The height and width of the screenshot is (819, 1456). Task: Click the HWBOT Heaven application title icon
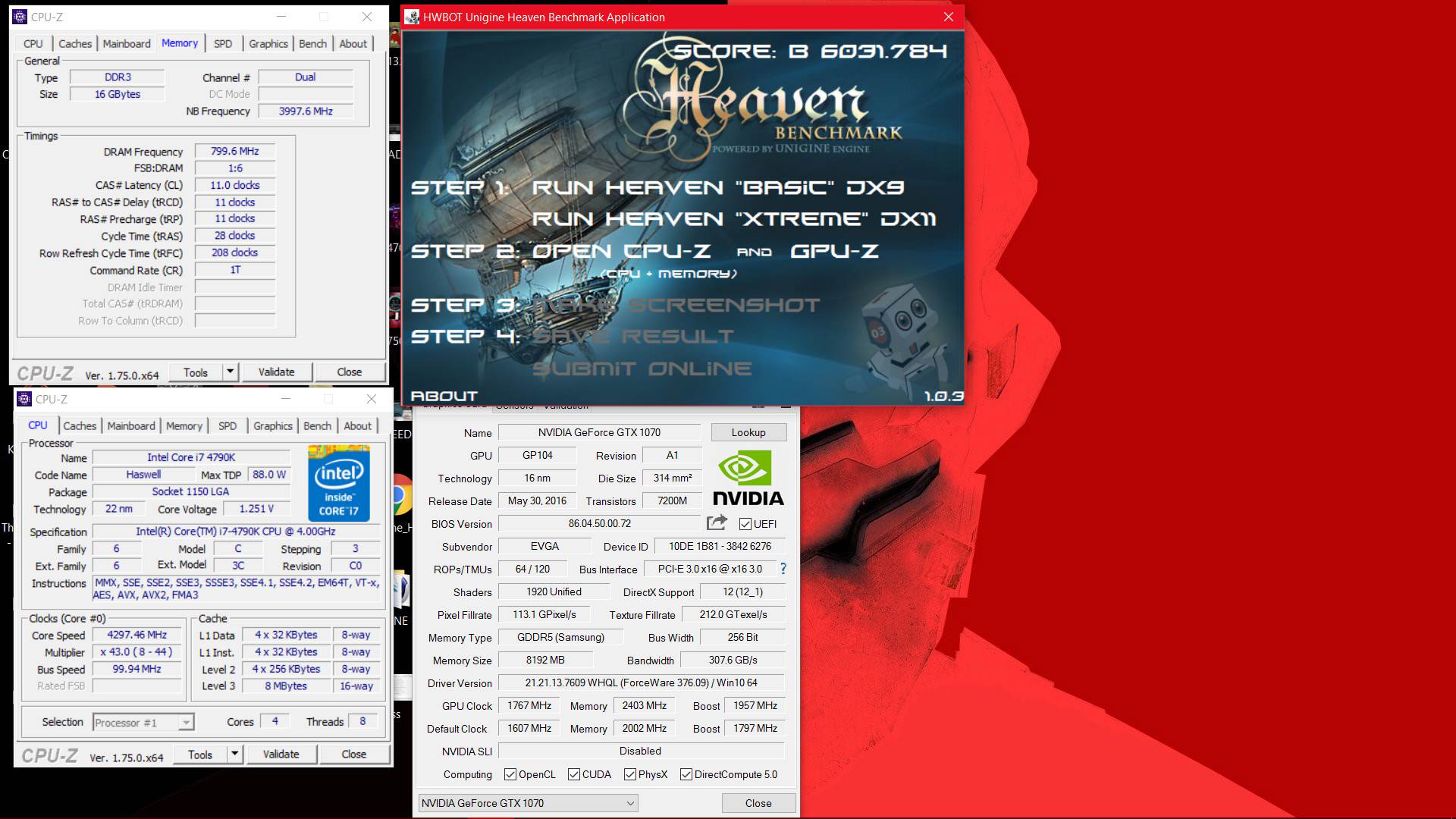412,17
